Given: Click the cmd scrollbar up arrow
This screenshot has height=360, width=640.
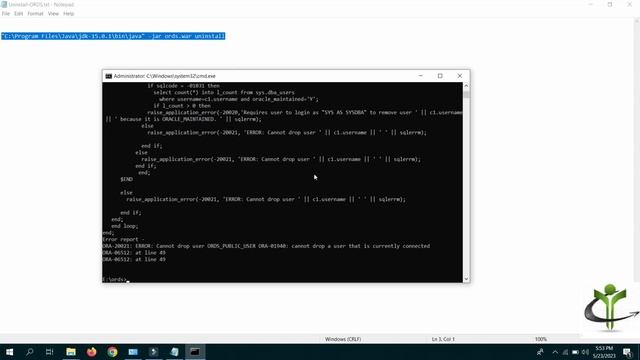Looking at the screenshot, I should [x=466, y=86].
